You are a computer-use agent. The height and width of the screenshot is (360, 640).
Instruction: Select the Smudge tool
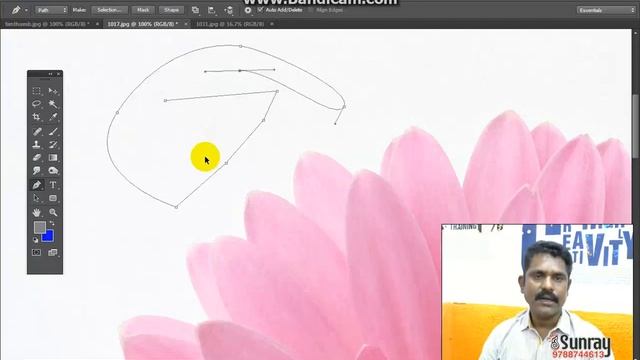(x=36, y=170)
